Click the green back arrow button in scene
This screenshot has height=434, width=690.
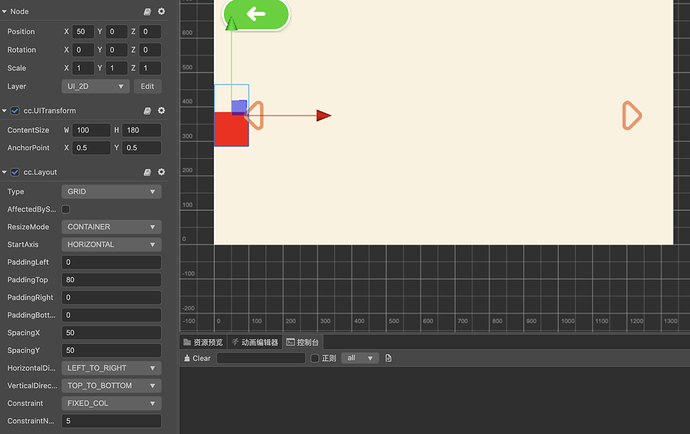[x=256, y=14]
